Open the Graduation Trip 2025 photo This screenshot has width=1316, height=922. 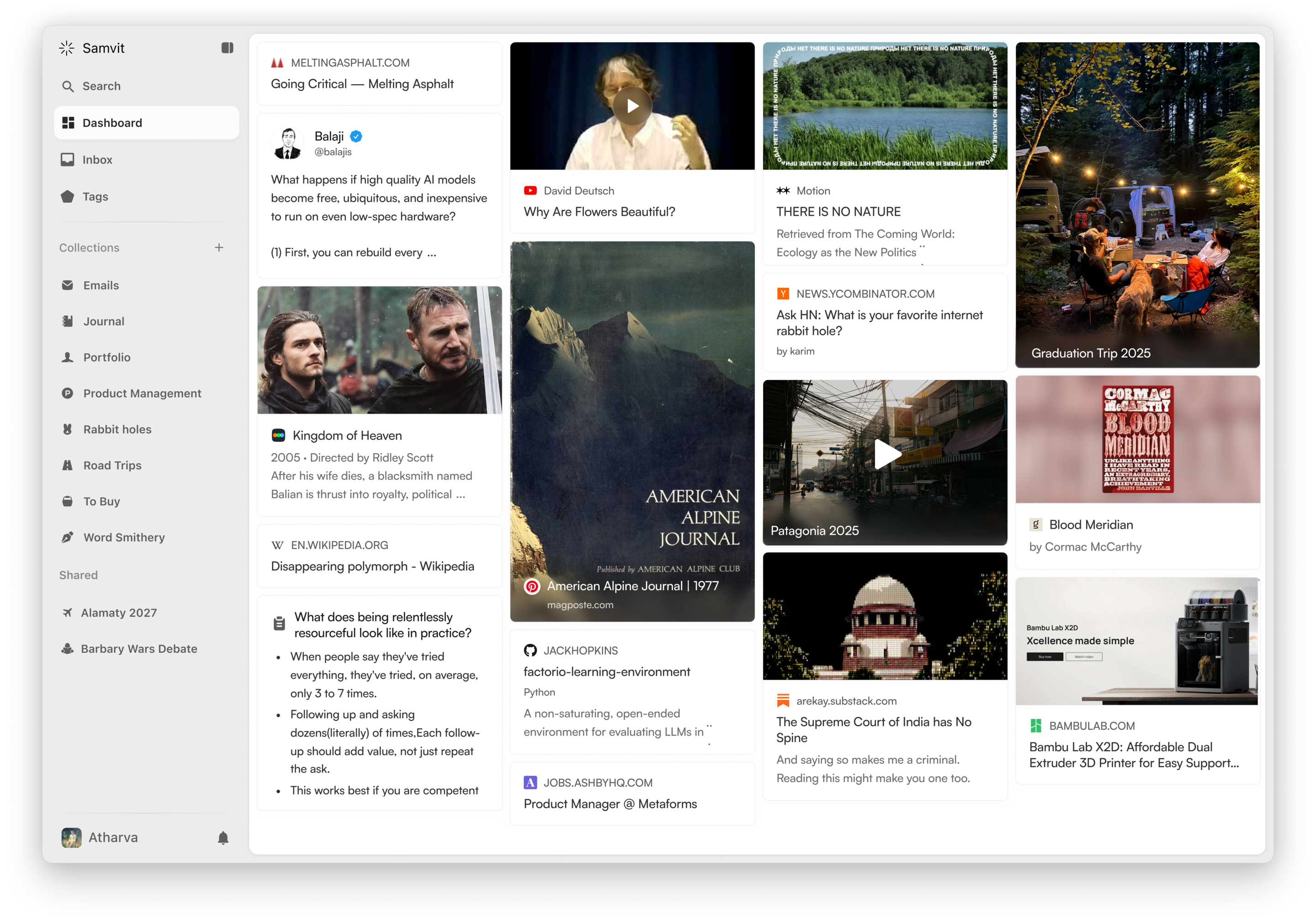(x=1138, y=205)
